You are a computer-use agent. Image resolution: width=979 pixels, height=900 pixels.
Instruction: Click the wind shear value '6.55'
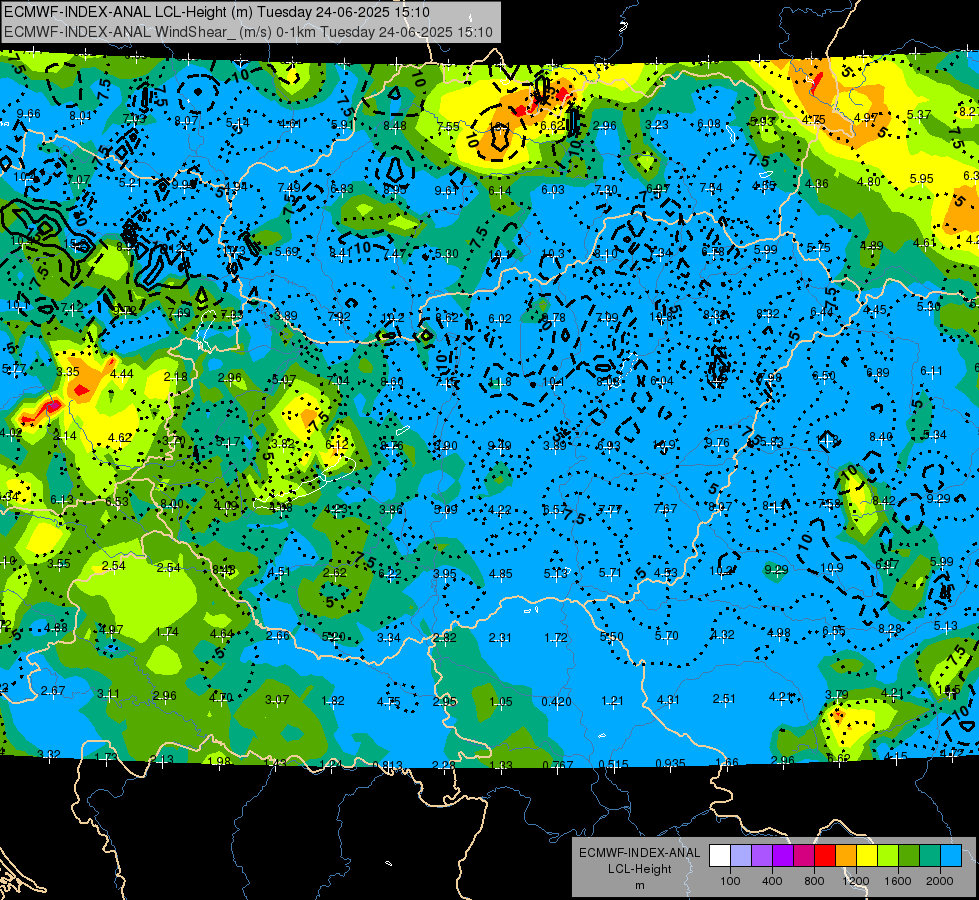click(834, 631)
